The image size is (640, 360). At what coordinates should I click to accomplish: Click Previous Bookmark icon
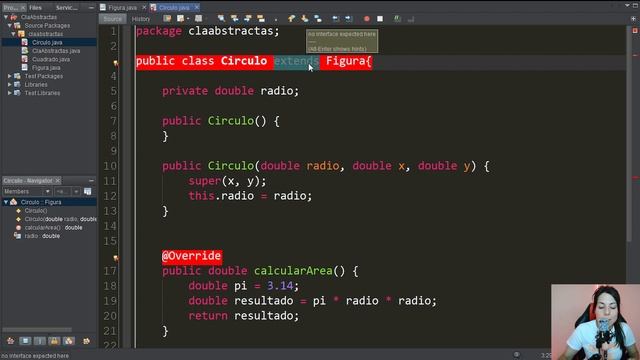291,19
